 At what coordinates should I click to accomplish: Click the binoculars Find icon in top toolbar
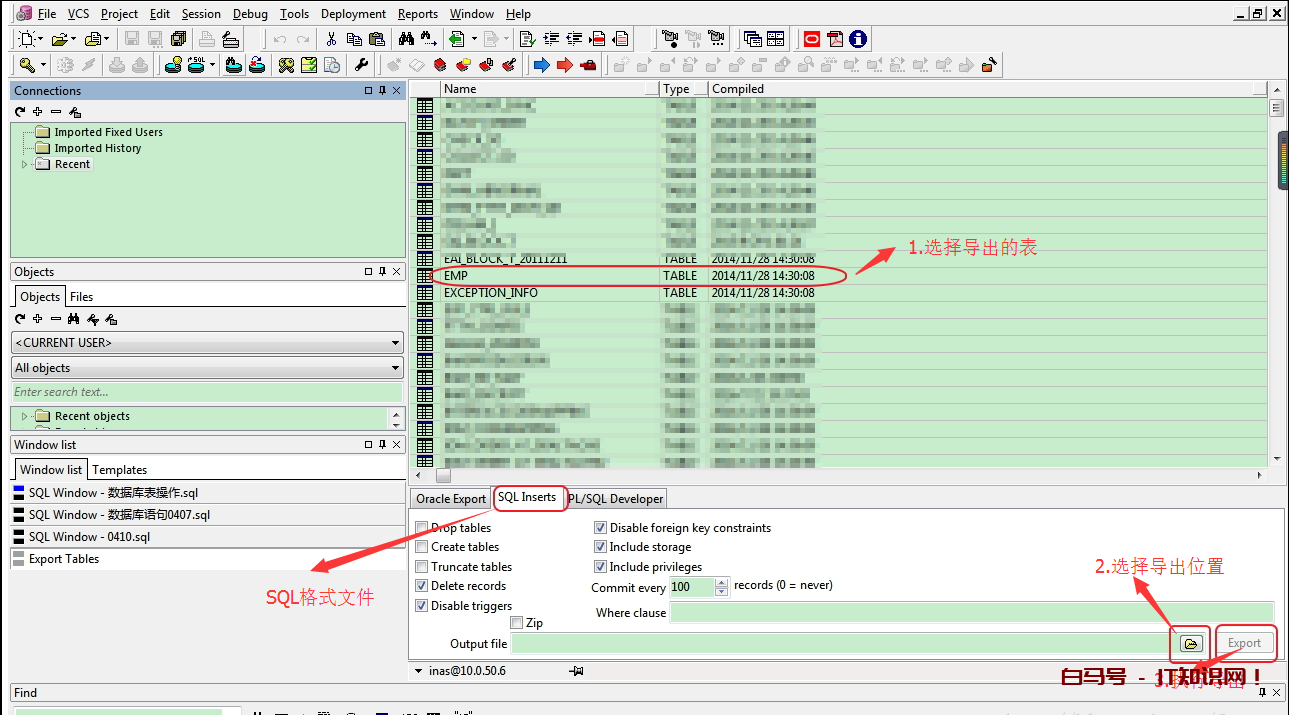click(406, 39)
